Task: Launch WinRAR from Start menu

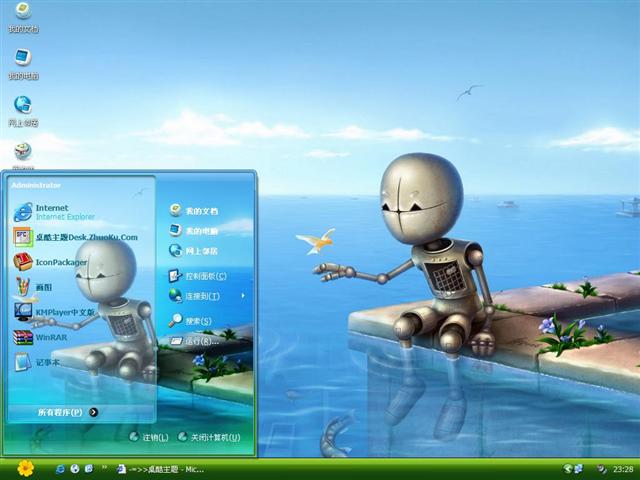Action: click(x=40, y=337)
